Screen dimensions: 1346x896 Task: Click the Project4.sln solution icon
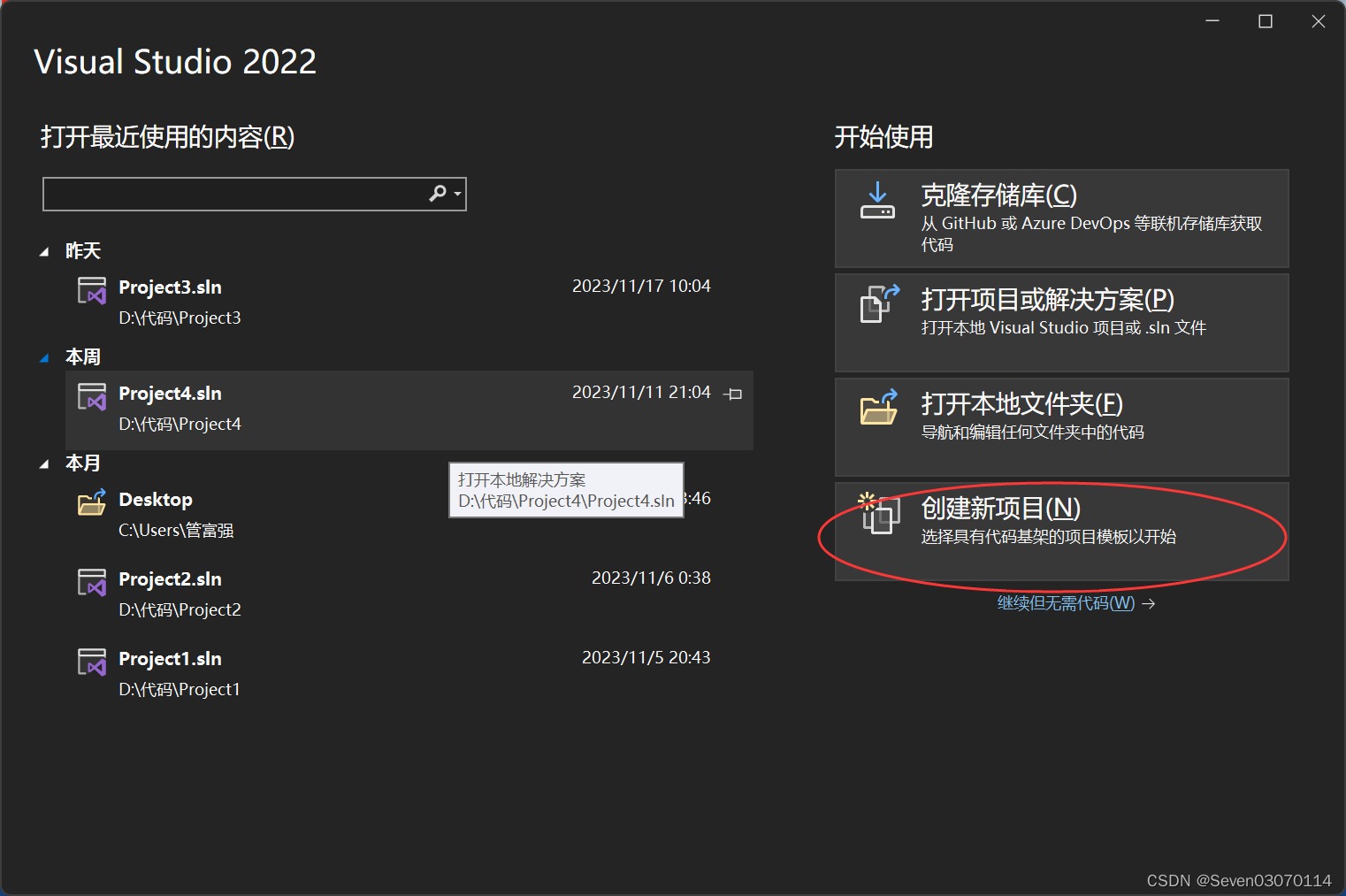pos(92,396)
